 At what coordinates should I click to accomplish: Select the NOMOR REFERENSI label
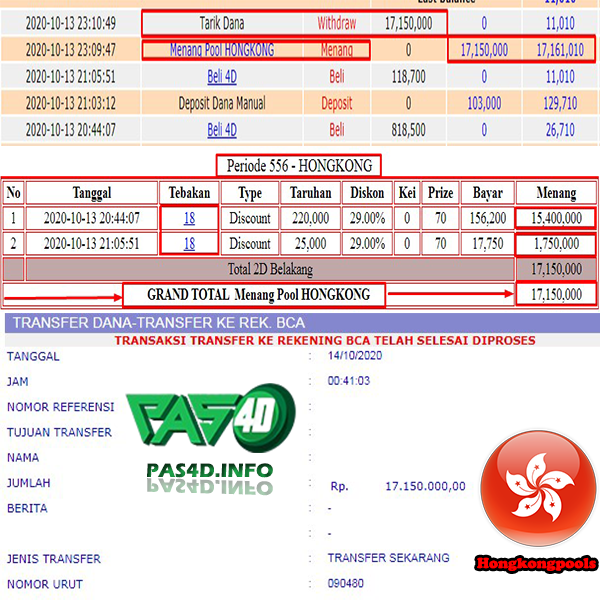[x=60, y=407]
